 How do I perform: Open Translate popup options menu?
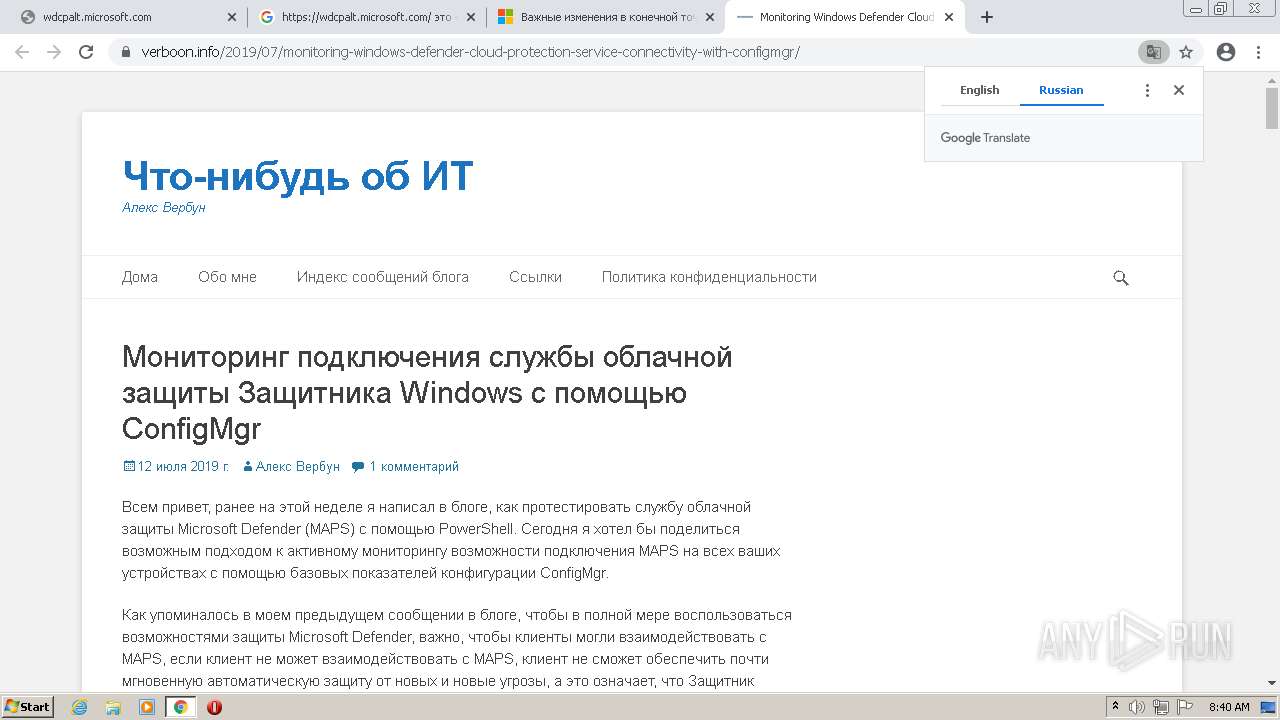[1147, 90]
